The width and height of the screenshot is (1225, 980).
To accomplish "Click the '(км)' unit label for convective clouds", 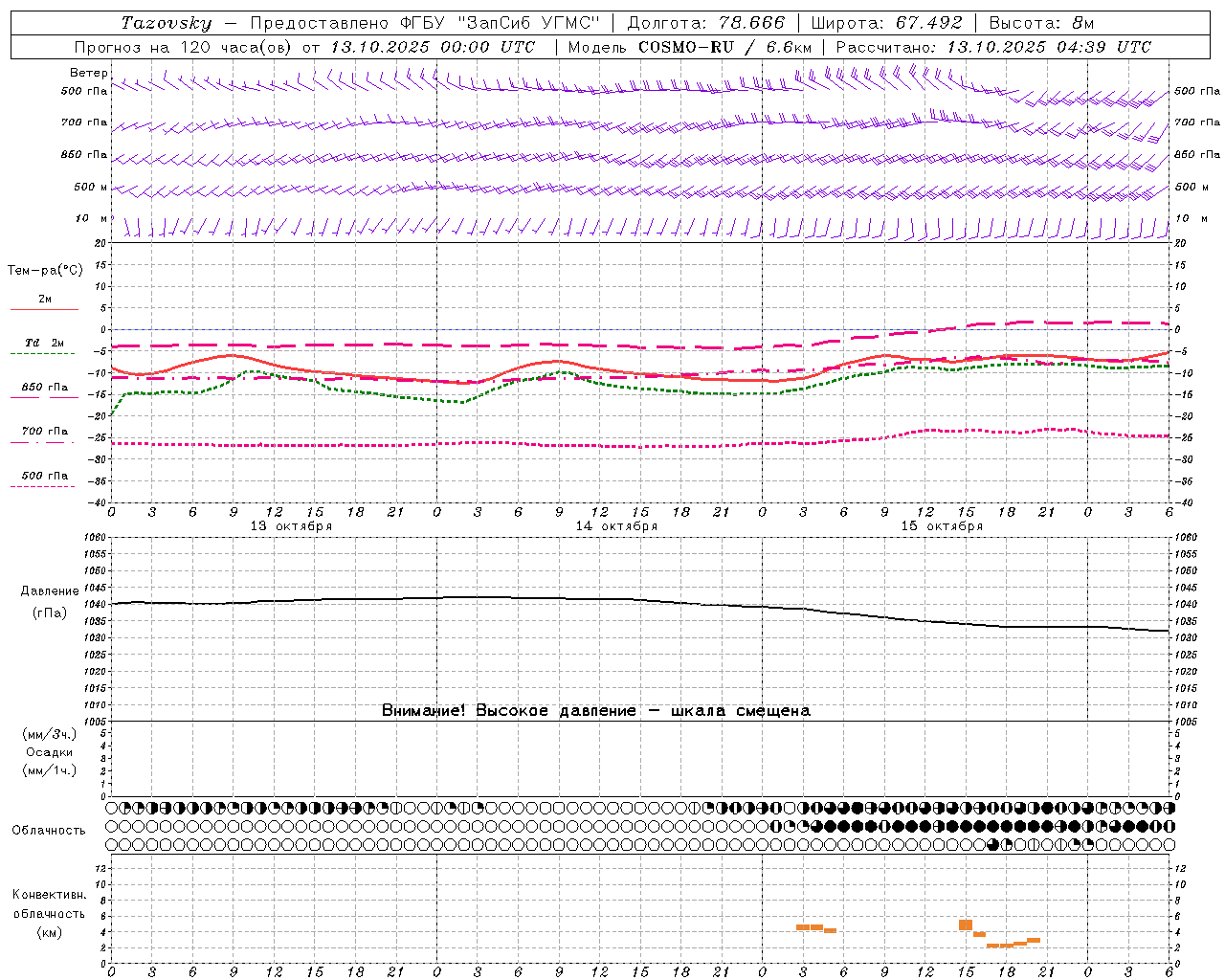I will 49,932.
